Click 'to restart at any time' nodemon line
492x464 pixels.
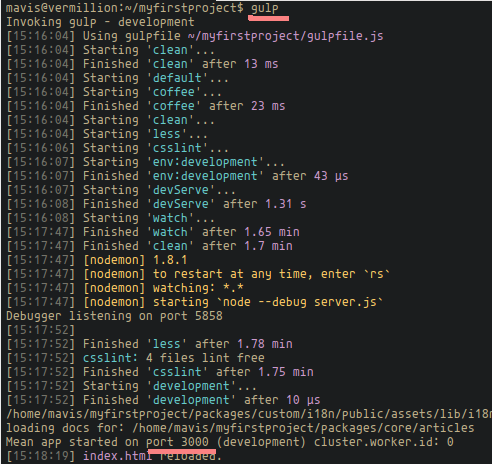pyautogui.click(x=198, y=274)
